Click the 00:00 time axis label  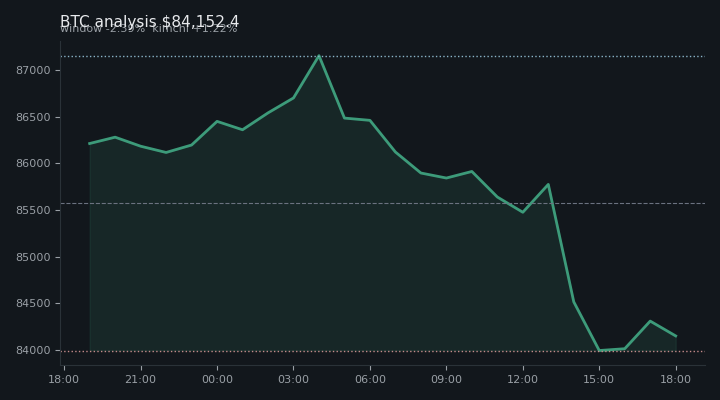click(217, 379)
